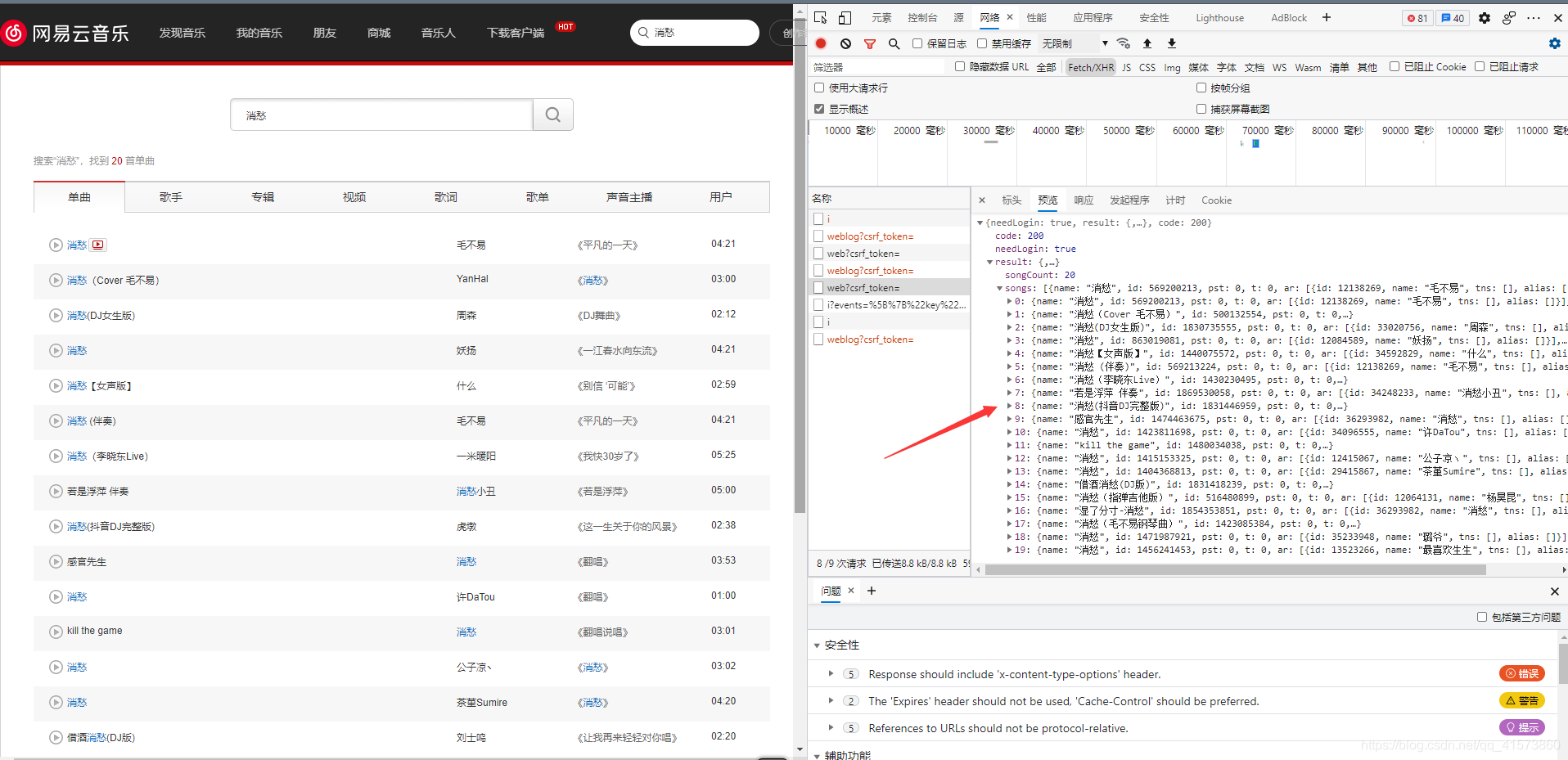Open DevTools settings gear icon
The image size is (1568, 760).
[x=1485, y=17]
